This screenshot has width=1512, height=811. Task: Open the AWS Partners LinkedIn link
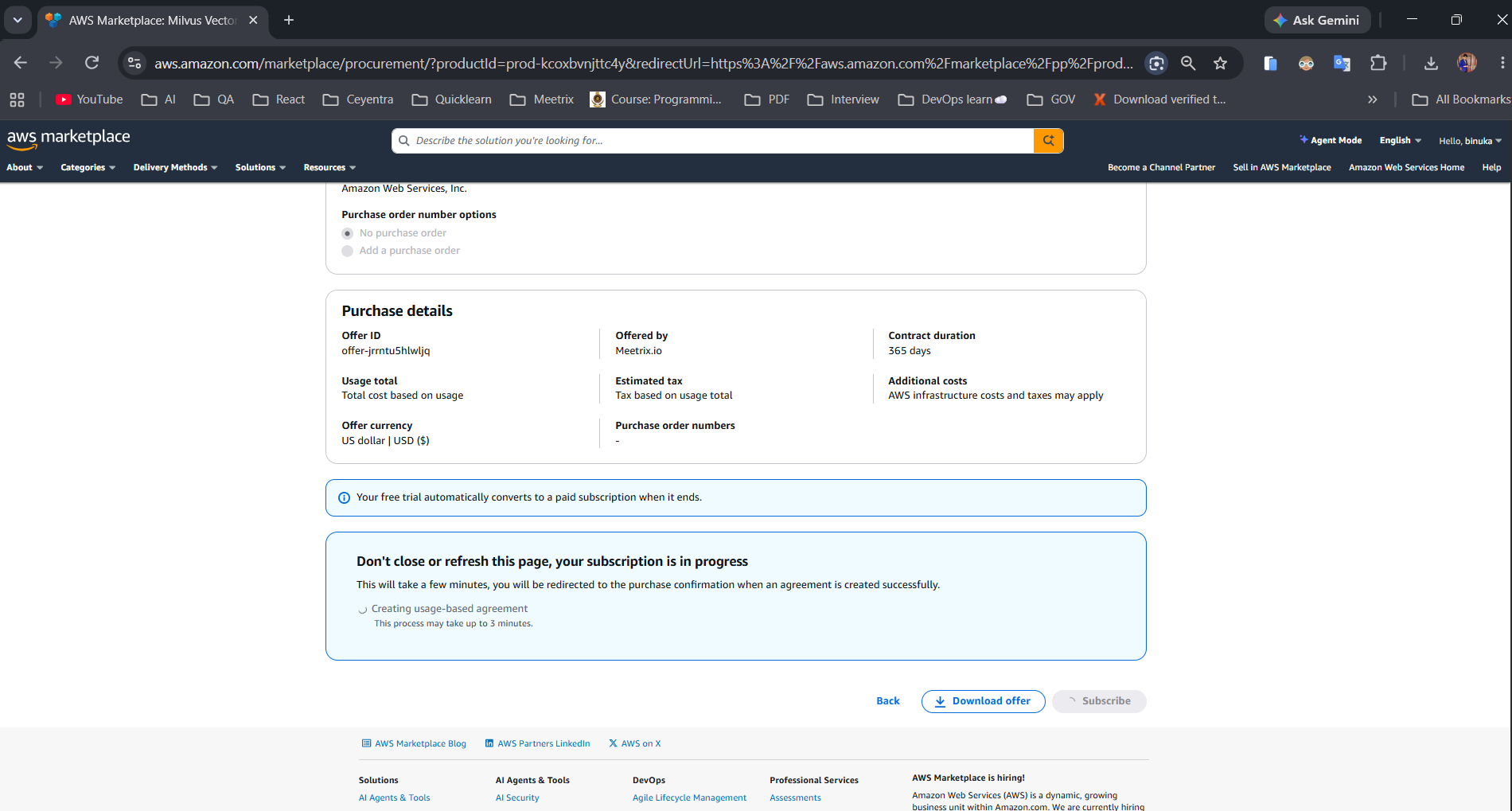537,743
